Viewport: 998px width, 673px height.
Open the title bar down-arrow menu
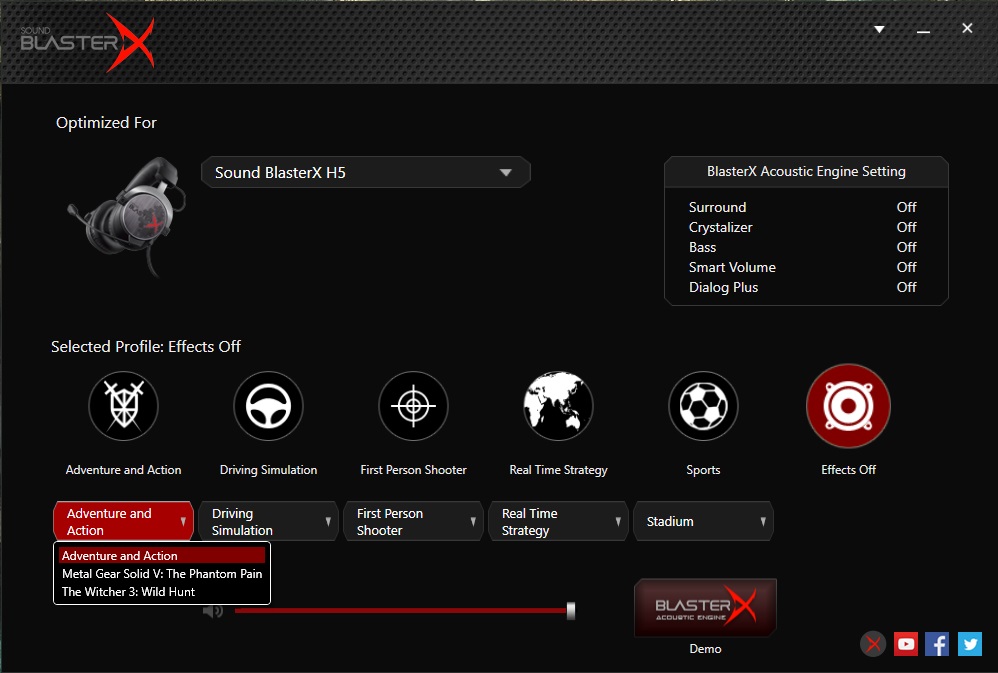(x=879, y=29)
